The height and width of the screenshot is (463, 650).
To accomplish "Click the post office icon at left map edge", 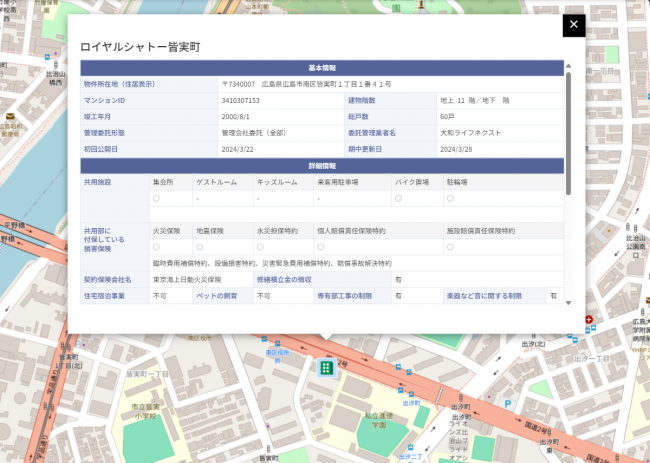I will tap(9, 117).
